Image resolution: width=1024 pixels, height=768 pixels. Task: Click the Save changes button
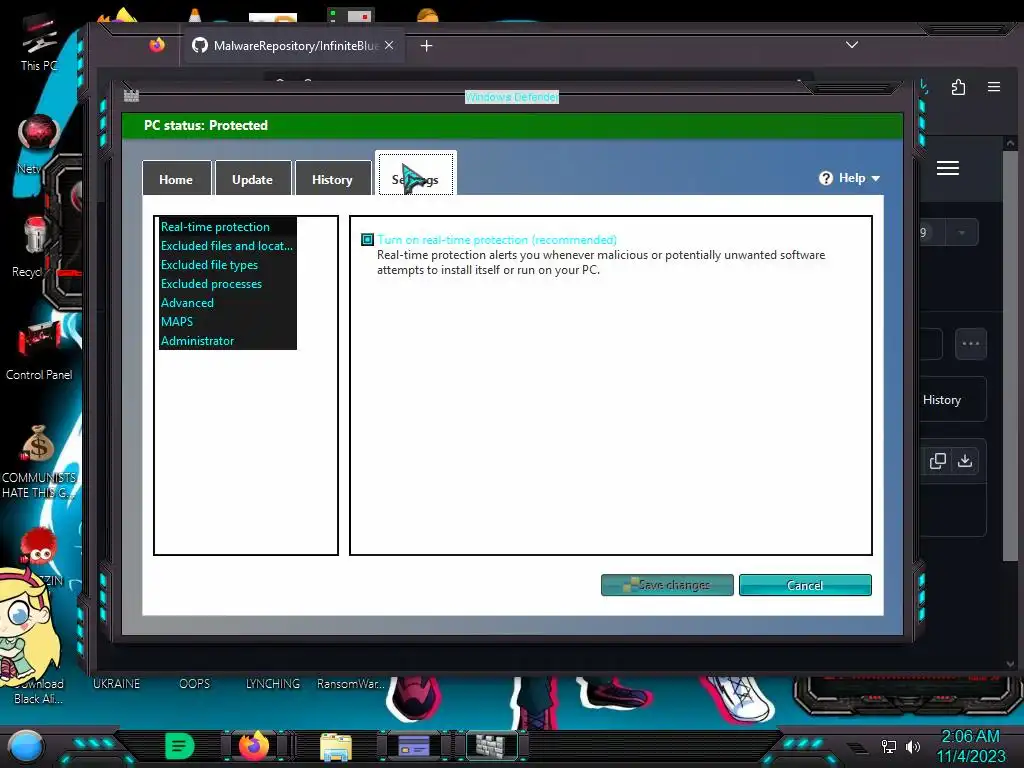(667, 585)
